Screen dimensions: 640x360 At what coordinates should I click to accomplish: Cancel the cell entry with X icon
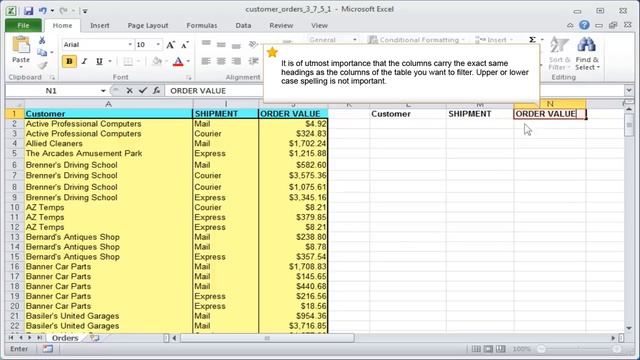click(129, 91)
